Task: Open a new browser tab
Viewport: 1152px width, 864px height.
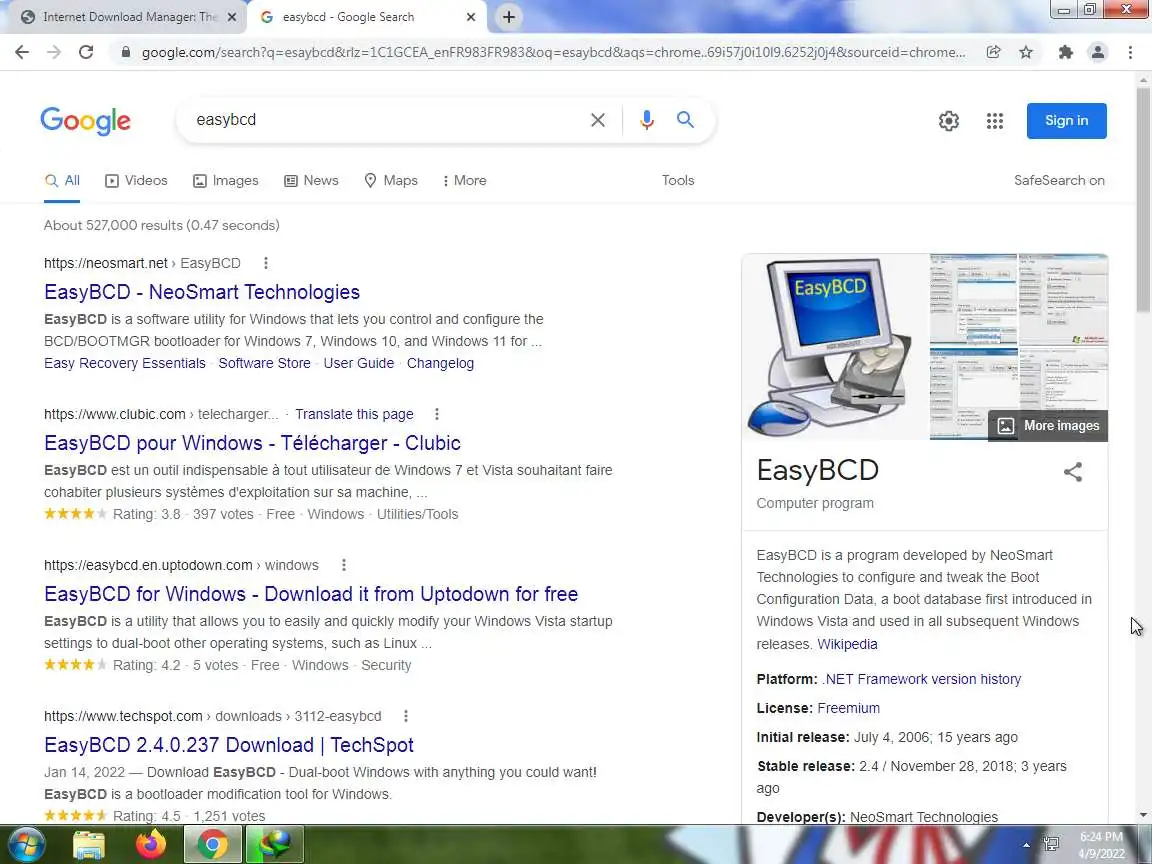Action: (x=508, y=17)
